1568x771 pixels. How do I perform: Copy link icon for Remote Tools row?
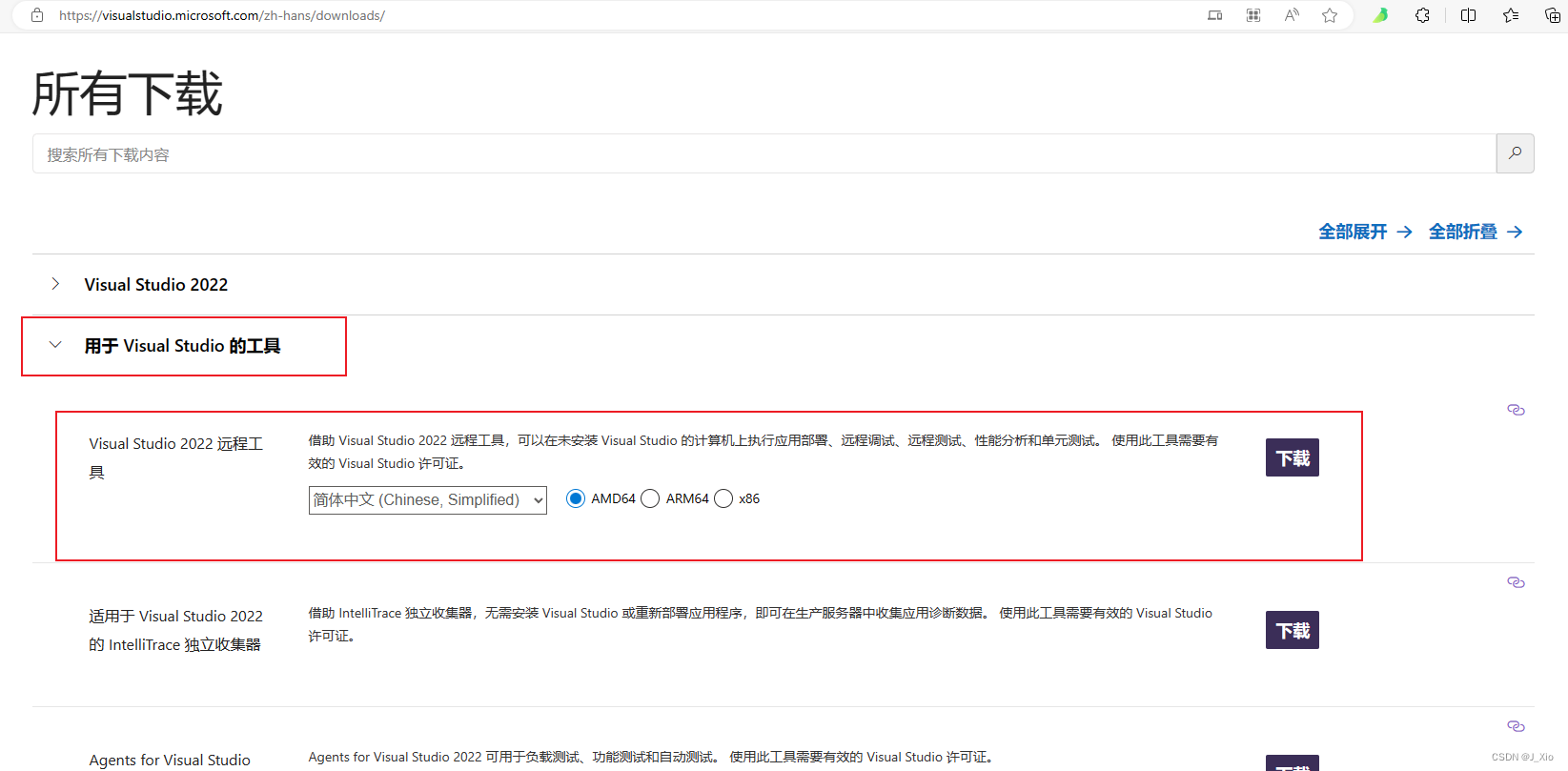coord(1516,410)
